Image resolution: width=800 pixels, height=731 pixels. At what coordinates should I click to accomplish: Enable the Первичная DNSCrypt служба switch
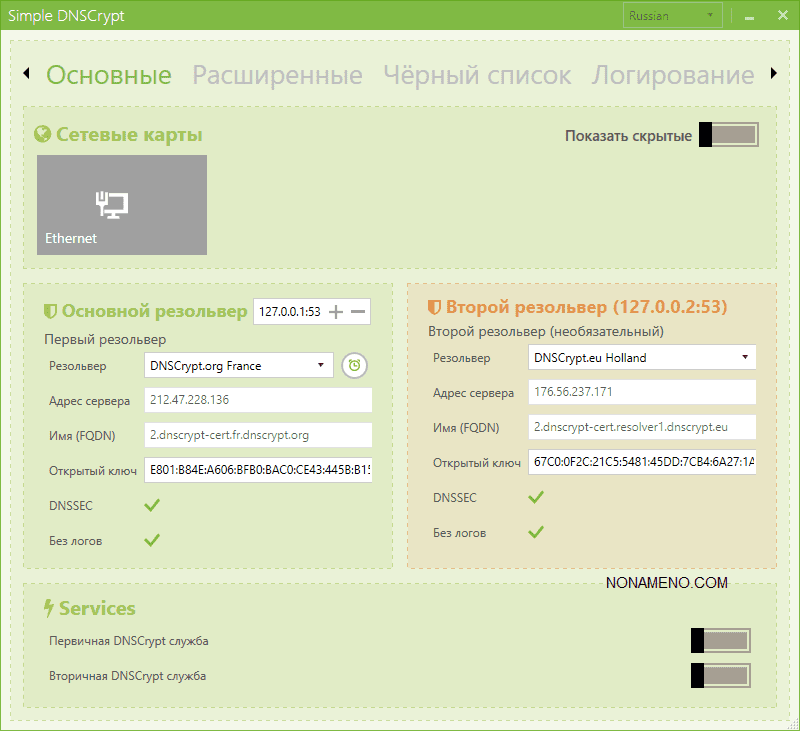click(720, 641)
